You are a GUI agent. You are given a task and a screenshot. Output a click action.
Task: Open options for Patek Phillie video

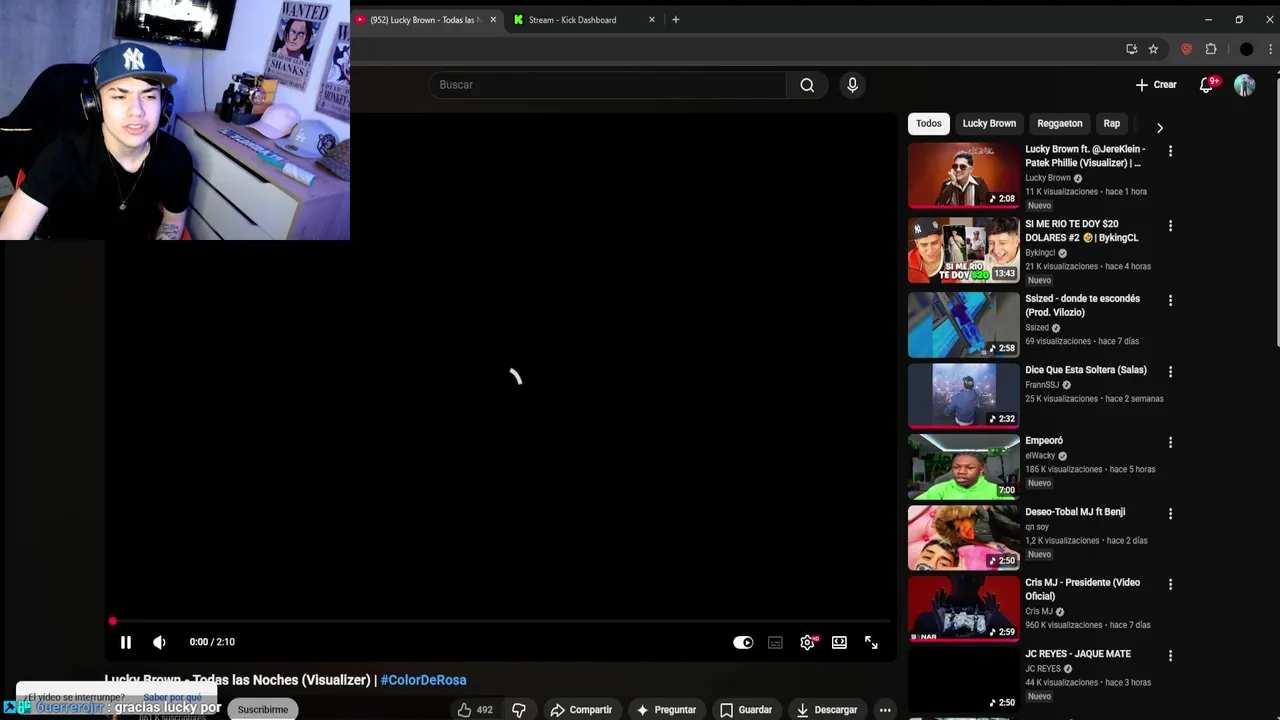1170,151
